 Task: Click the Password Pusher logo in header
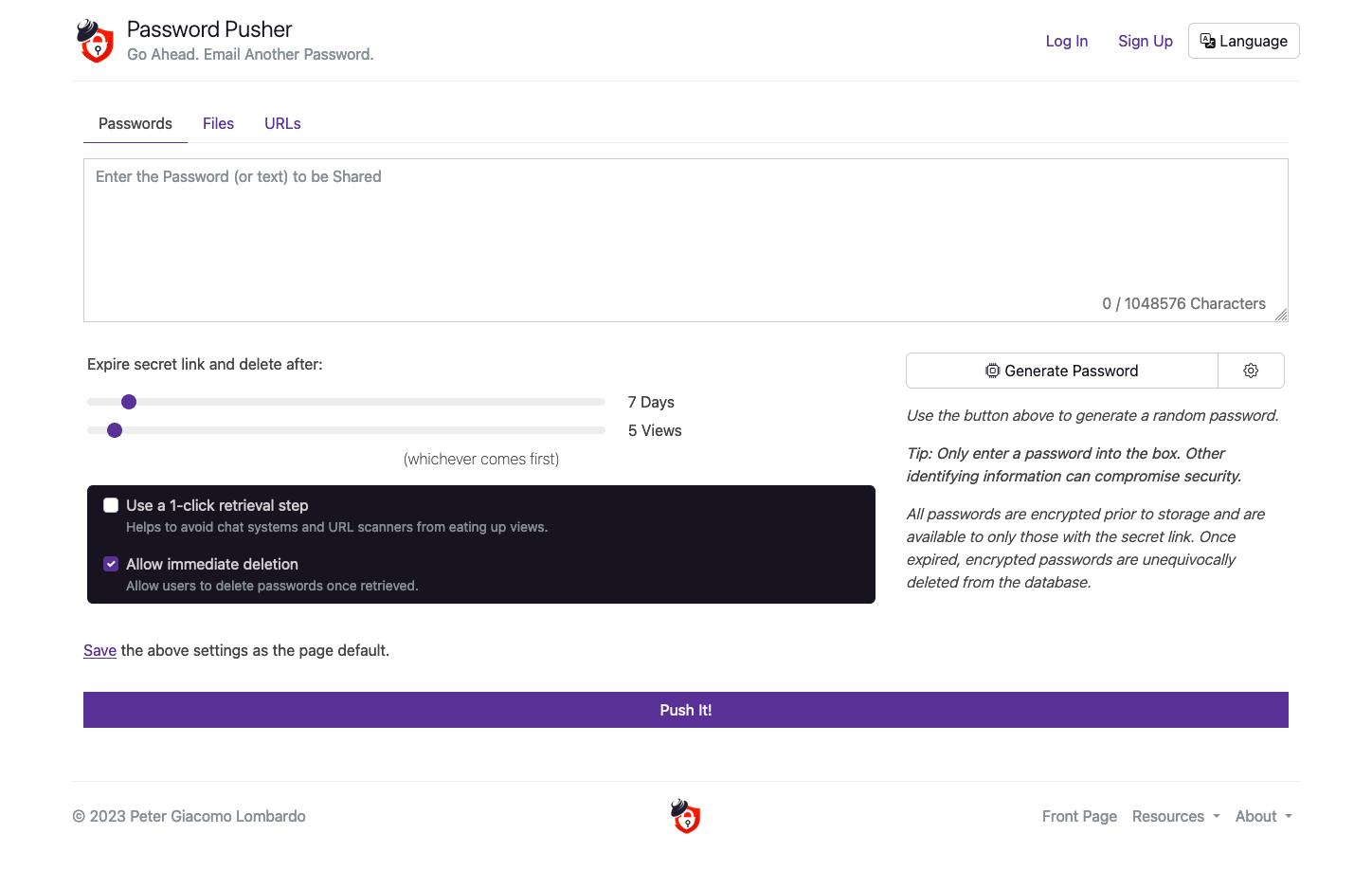pos(96,42)
